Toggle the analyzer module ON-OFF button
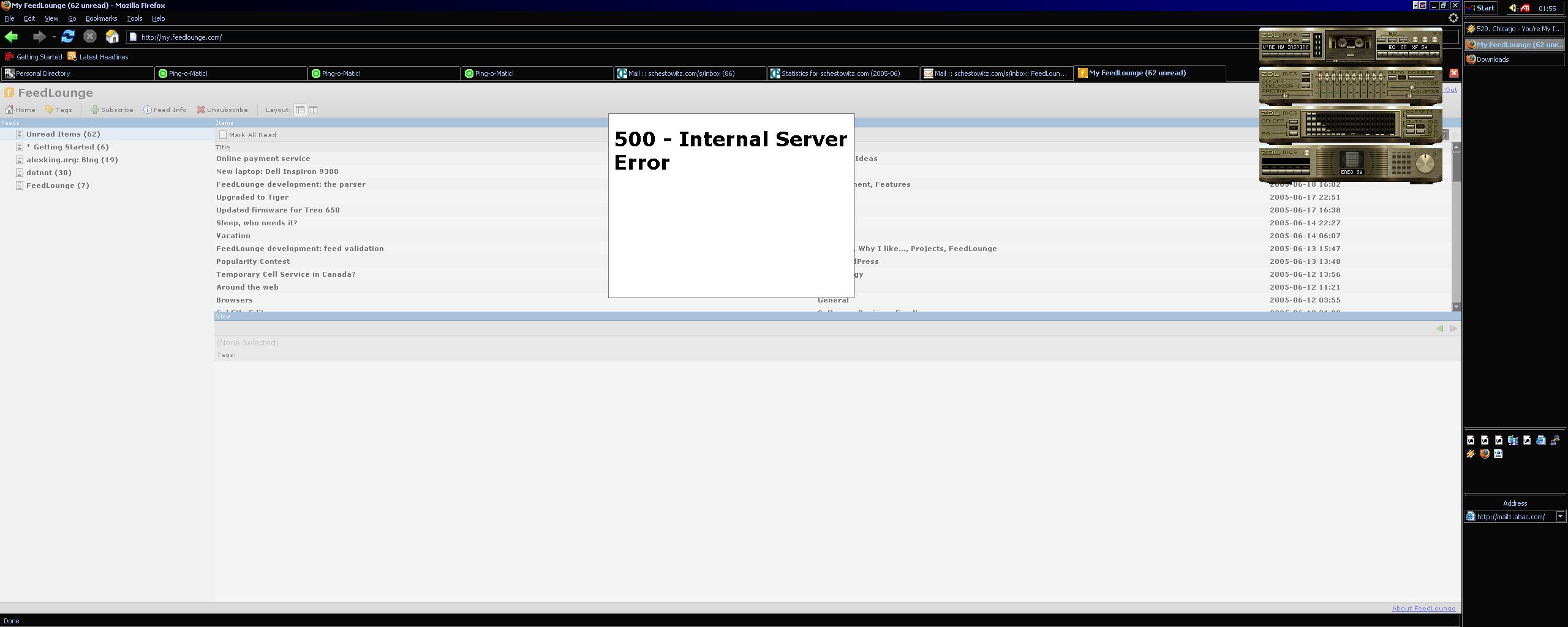This screenshot has height=627, width=1568. click(x=1294, y=122)
